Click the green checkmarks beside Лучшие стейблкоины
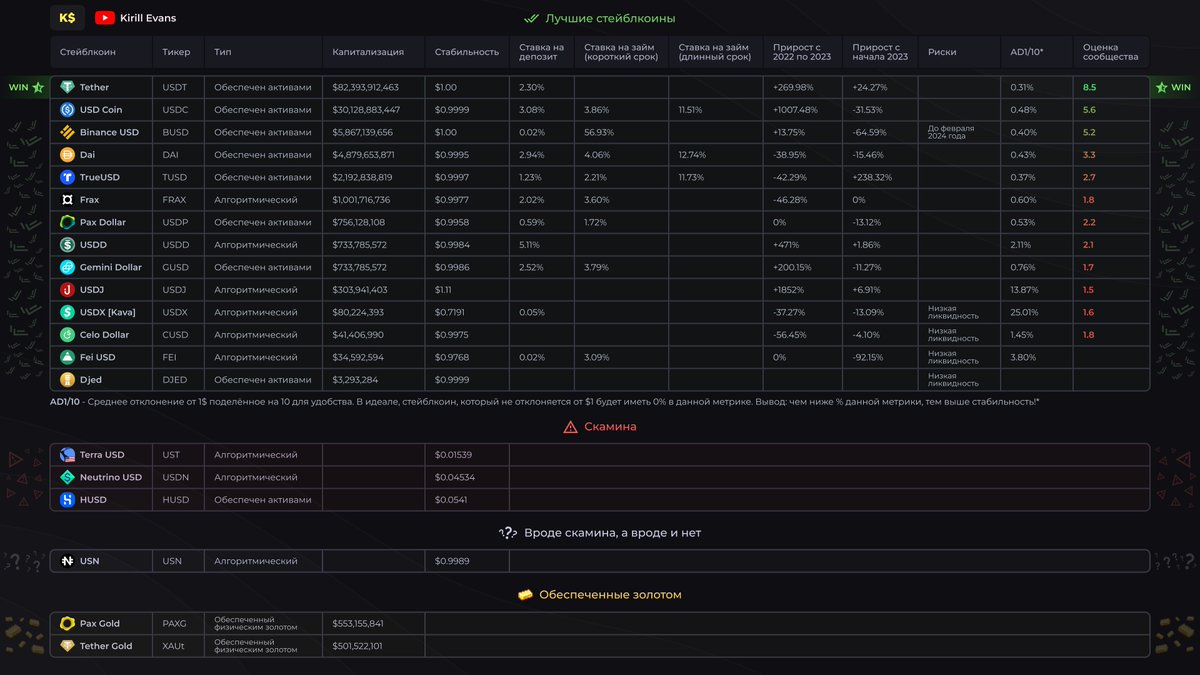This screenshot has width=1200, height=675. click(531, 18)
